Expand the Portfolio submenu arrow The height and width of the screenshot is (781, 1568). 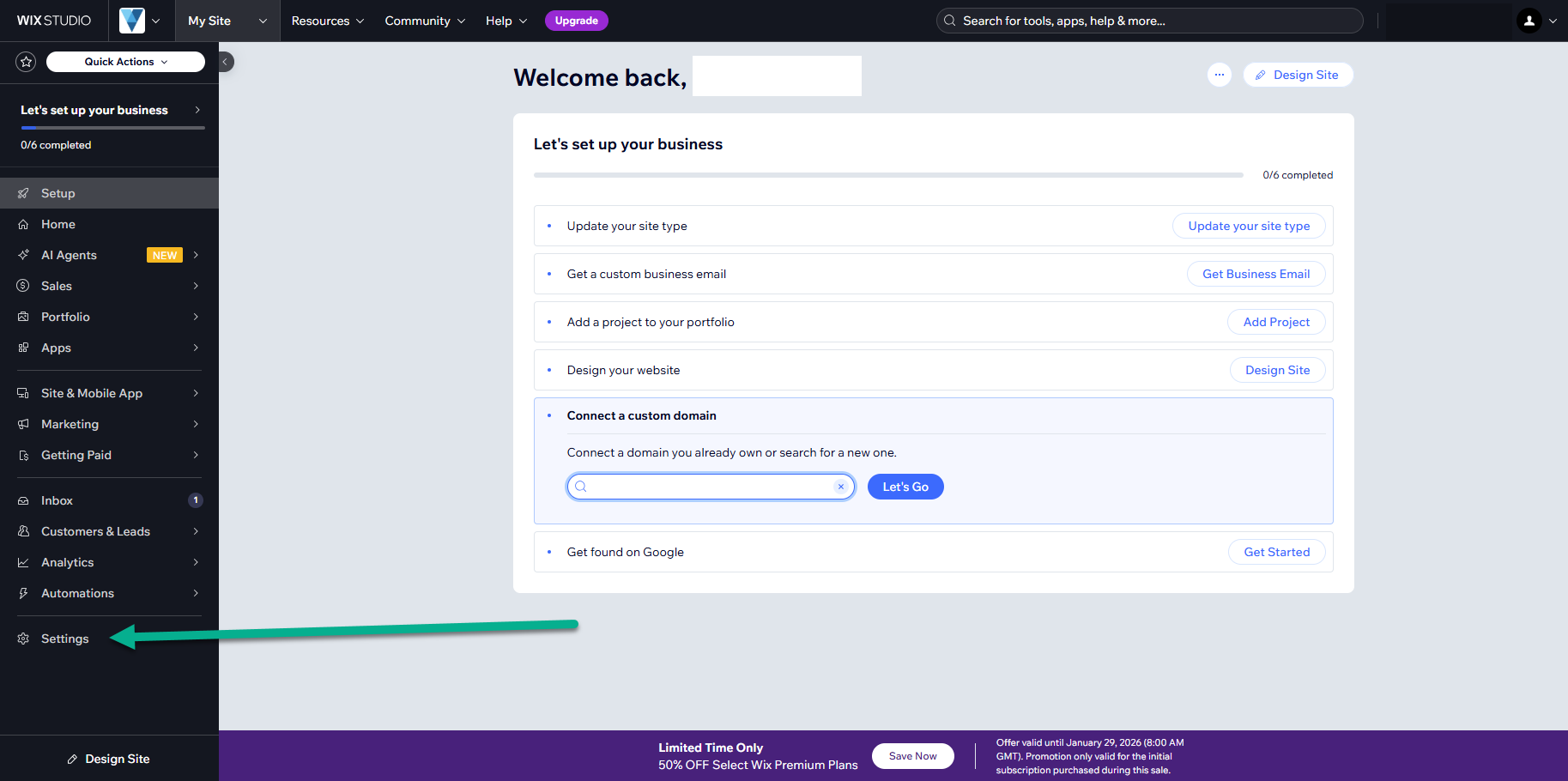click(196, 317)
